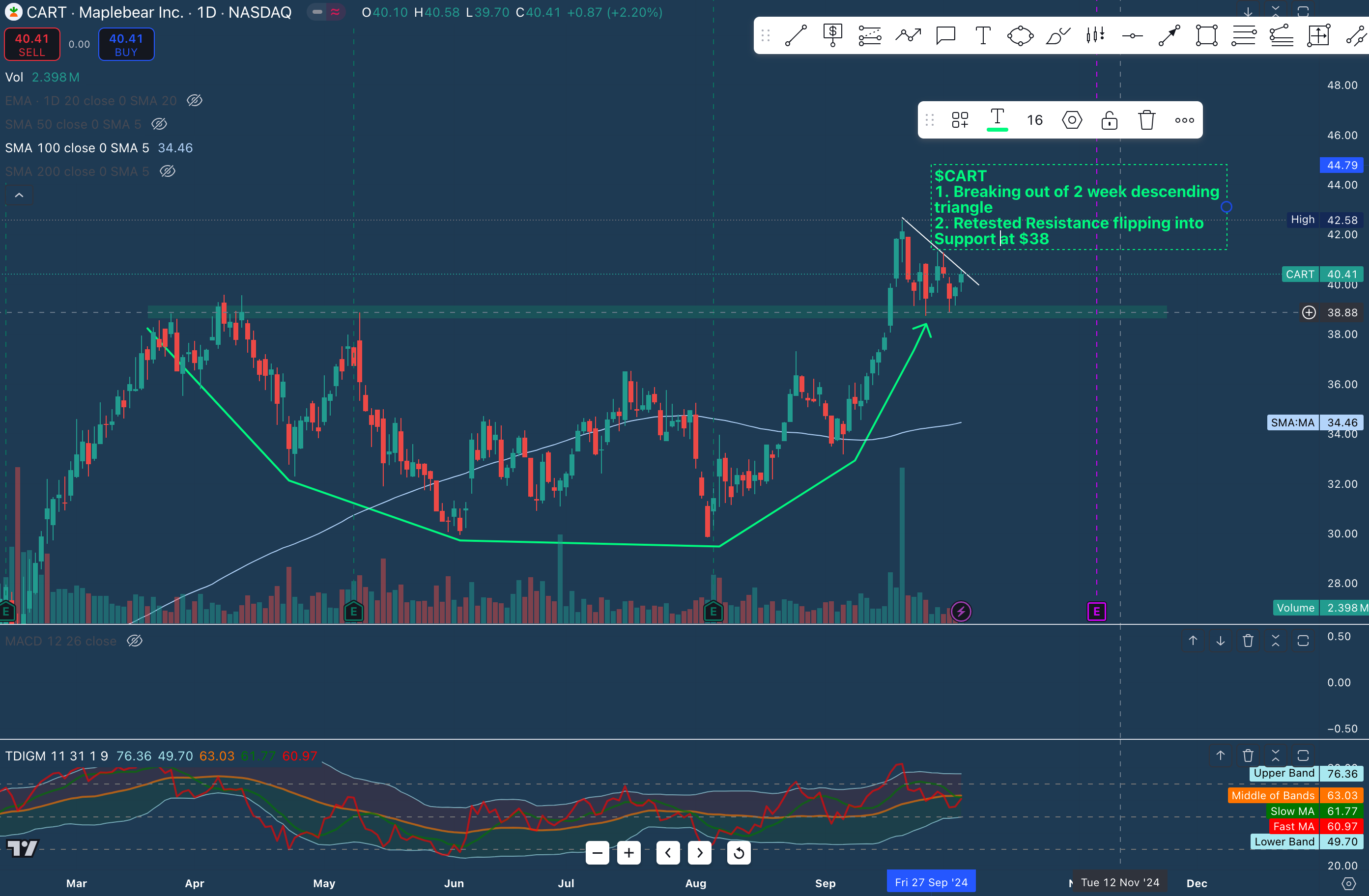Zoom in the chart
The height and width of the screenshot is (896, 1369).
[x=629, y=853]
